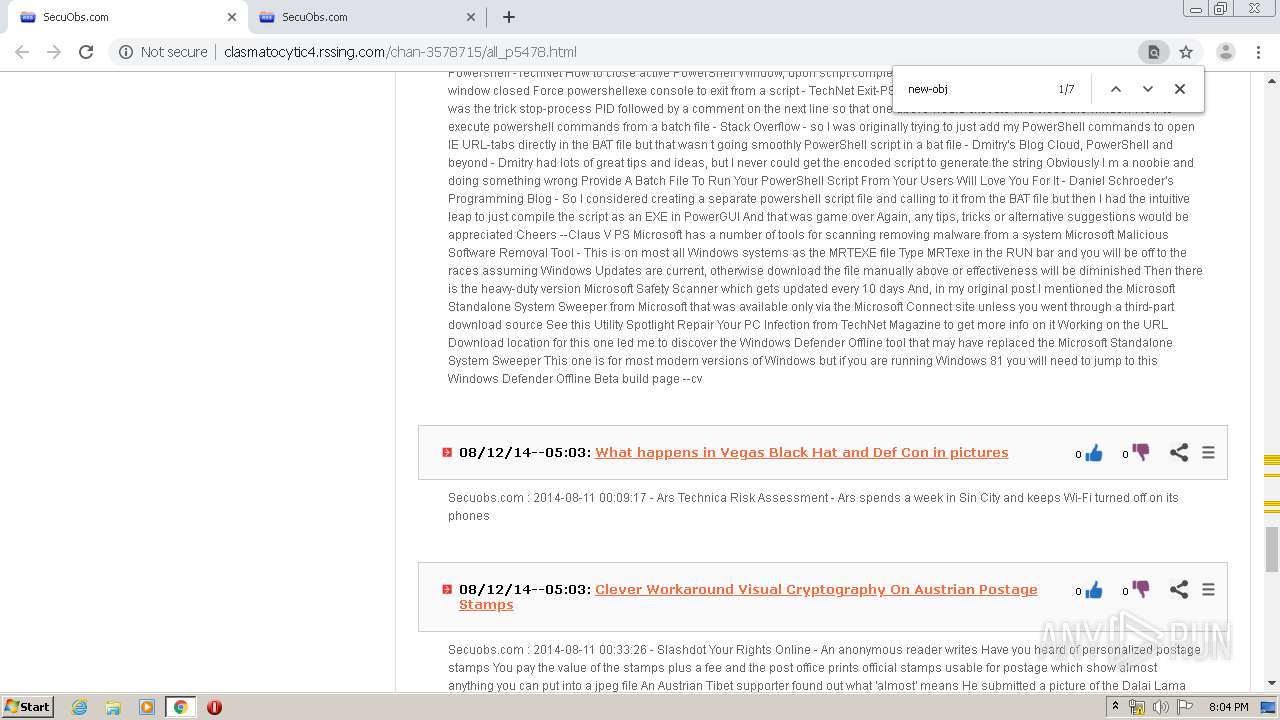Go forward to next page
The width and height of the screenshot is (1280, 720).
click(54, 52)
